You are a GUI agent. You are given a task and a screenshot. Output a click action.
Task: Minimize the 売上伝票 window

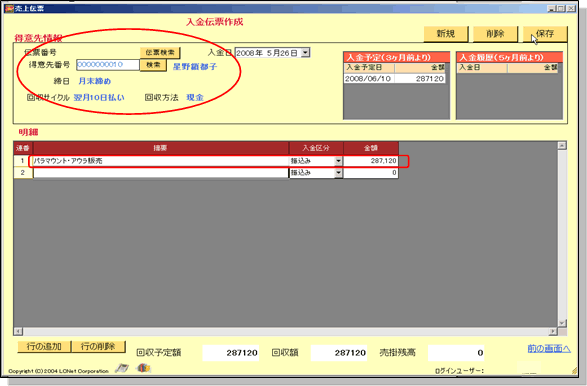click(551, 8)
